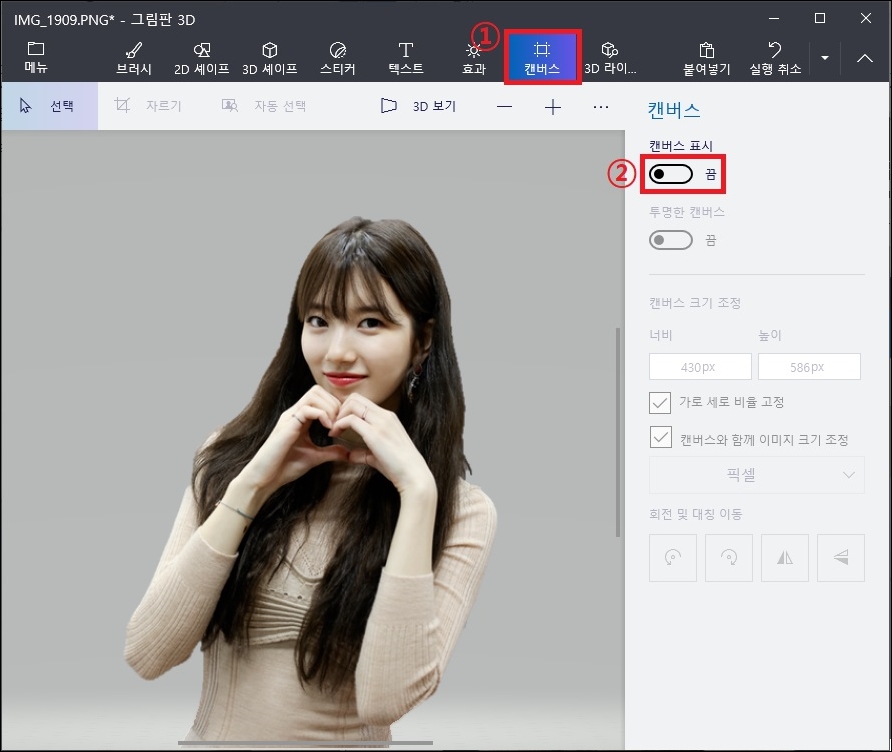Image resolution: width=892 pixels, height=752 pixels.
Task: Collapse the ribbon with the up chevron
Action: [865, 57]
